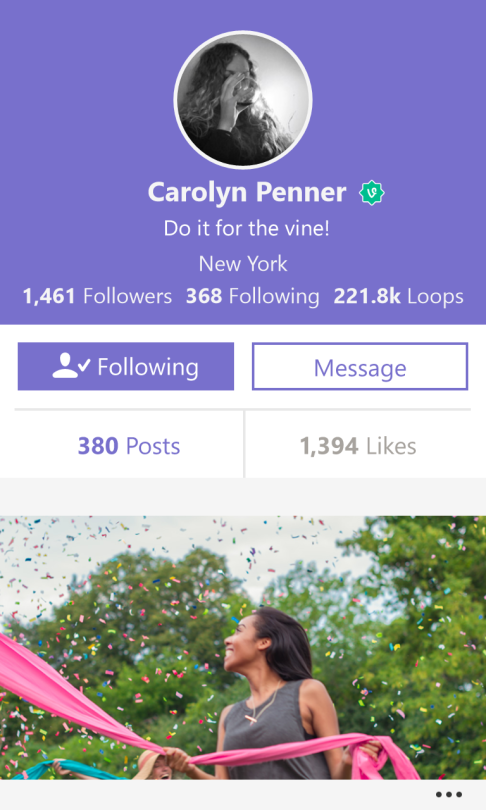Select the "Do it for the vine!" bio

point(246,228)
